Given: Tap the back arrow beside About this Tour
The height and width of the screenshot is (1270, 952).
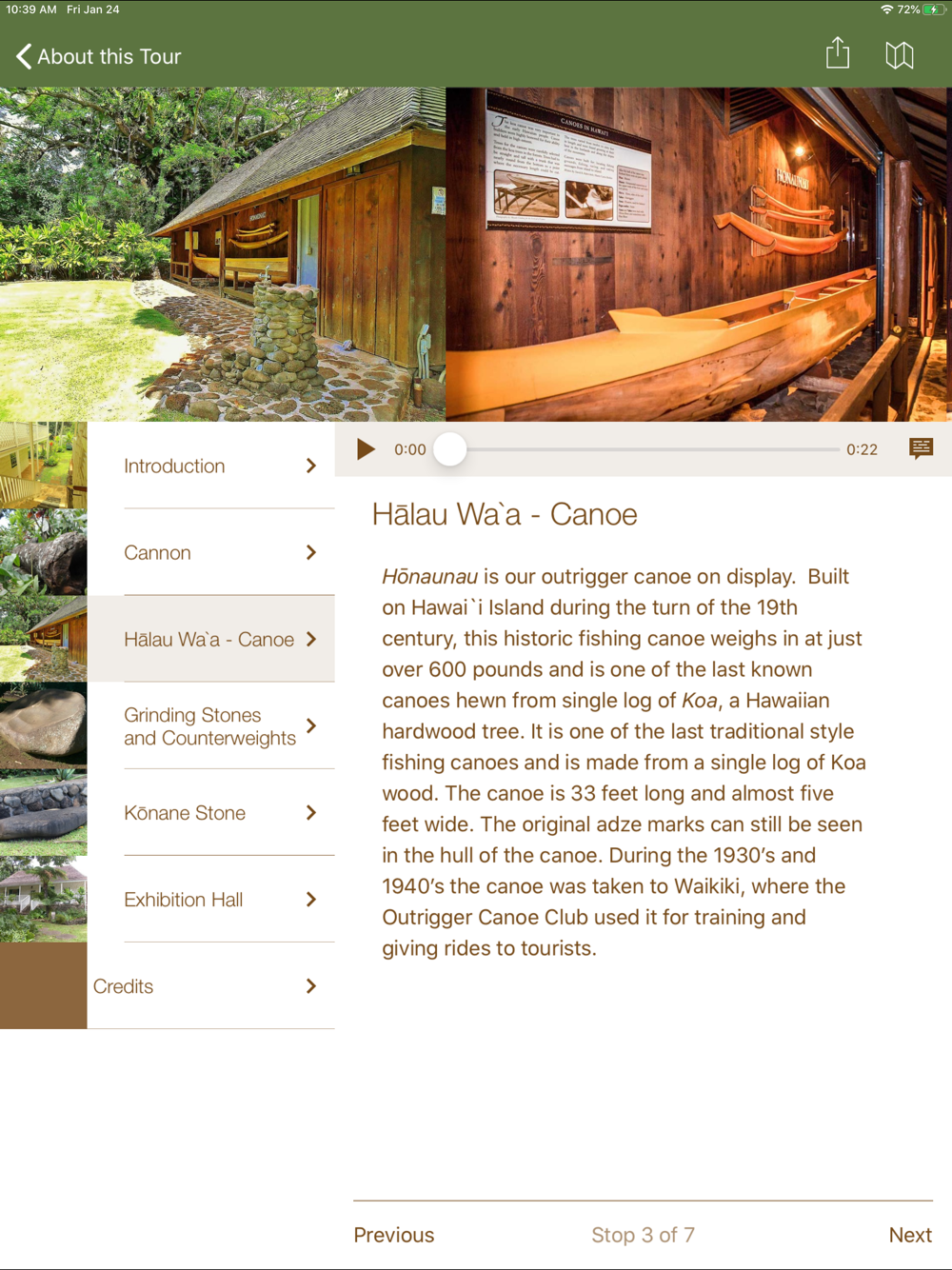Looking at the screenshot, I should coord(24,56).
